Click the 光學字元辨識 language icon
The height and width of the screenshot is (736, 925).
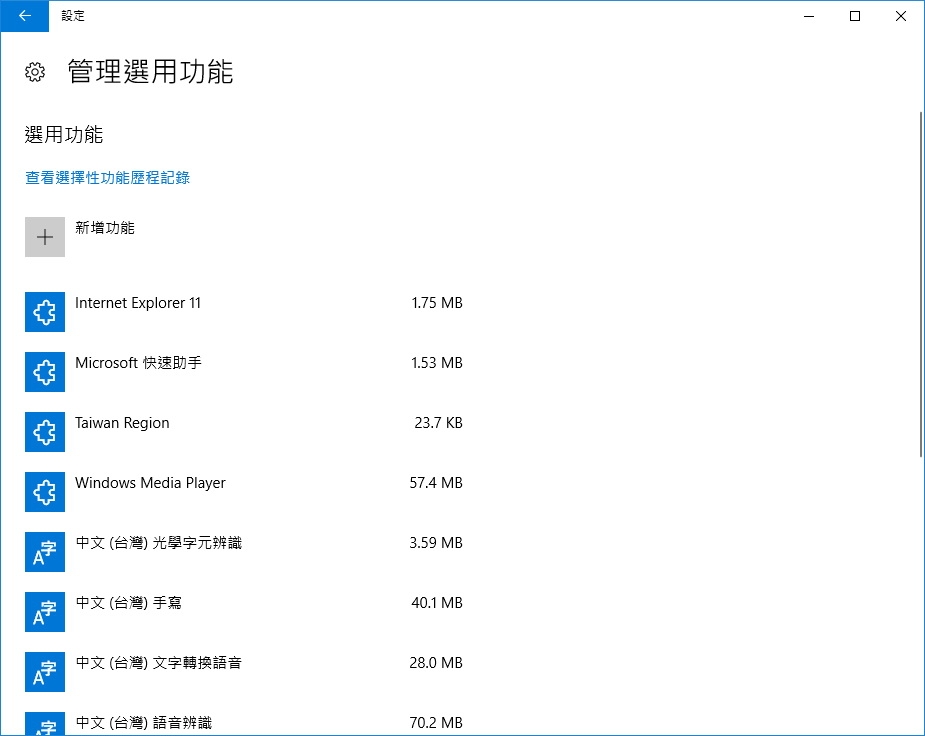[45, 552]
